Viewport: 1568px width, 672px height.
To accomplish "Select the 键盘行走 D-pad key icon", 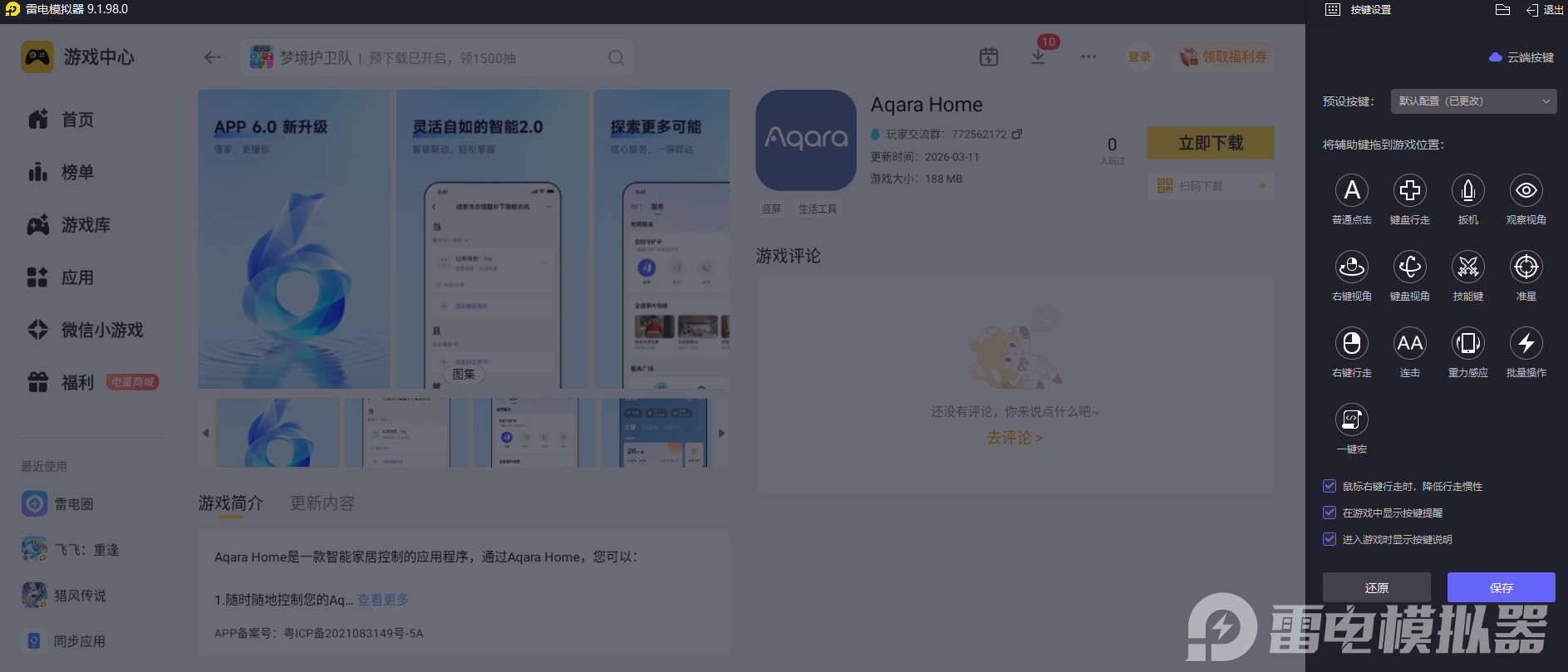I will point(1409,191).
